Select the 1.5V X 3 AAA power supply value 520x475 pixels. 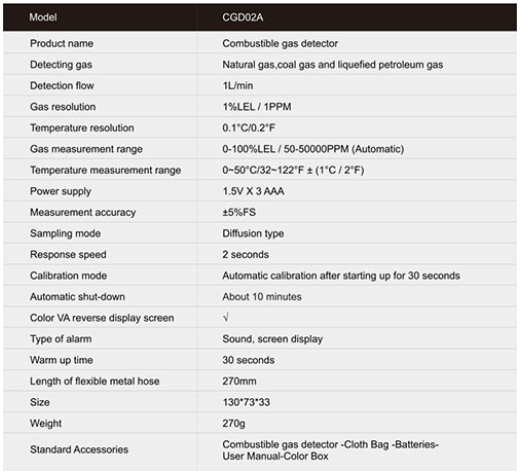pos(253,191)
